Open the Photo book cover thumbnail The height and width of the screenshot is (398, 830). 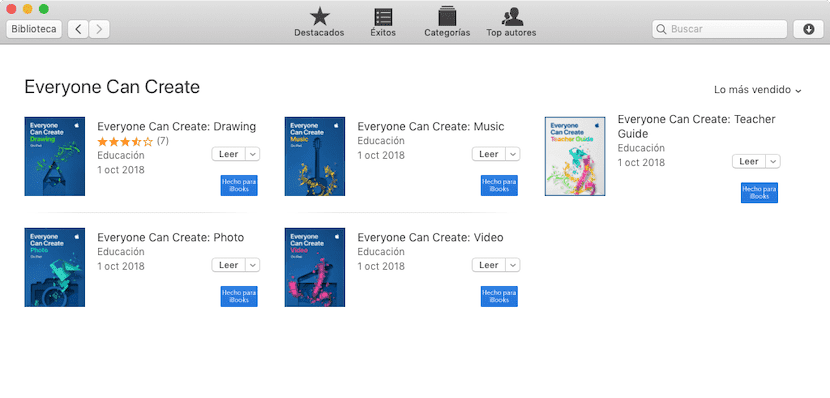click(55, 267)
